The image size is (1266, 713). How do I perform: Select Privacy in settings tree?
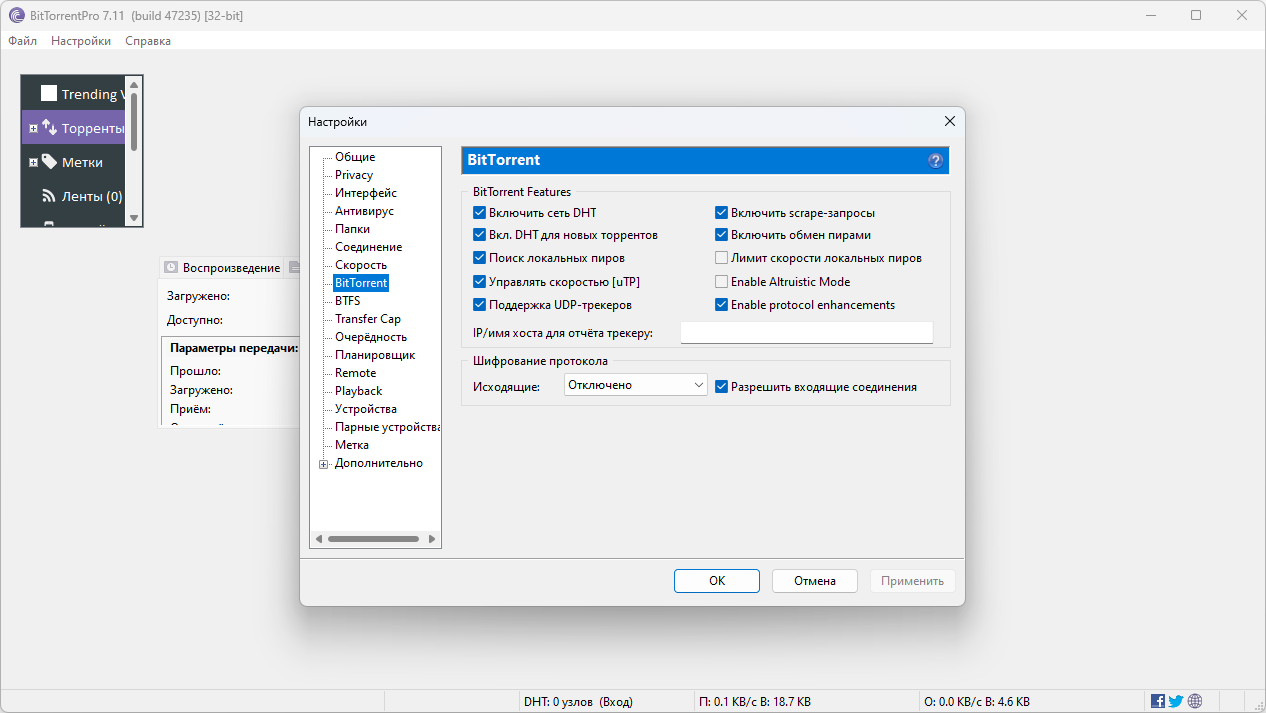click(354, 175)
